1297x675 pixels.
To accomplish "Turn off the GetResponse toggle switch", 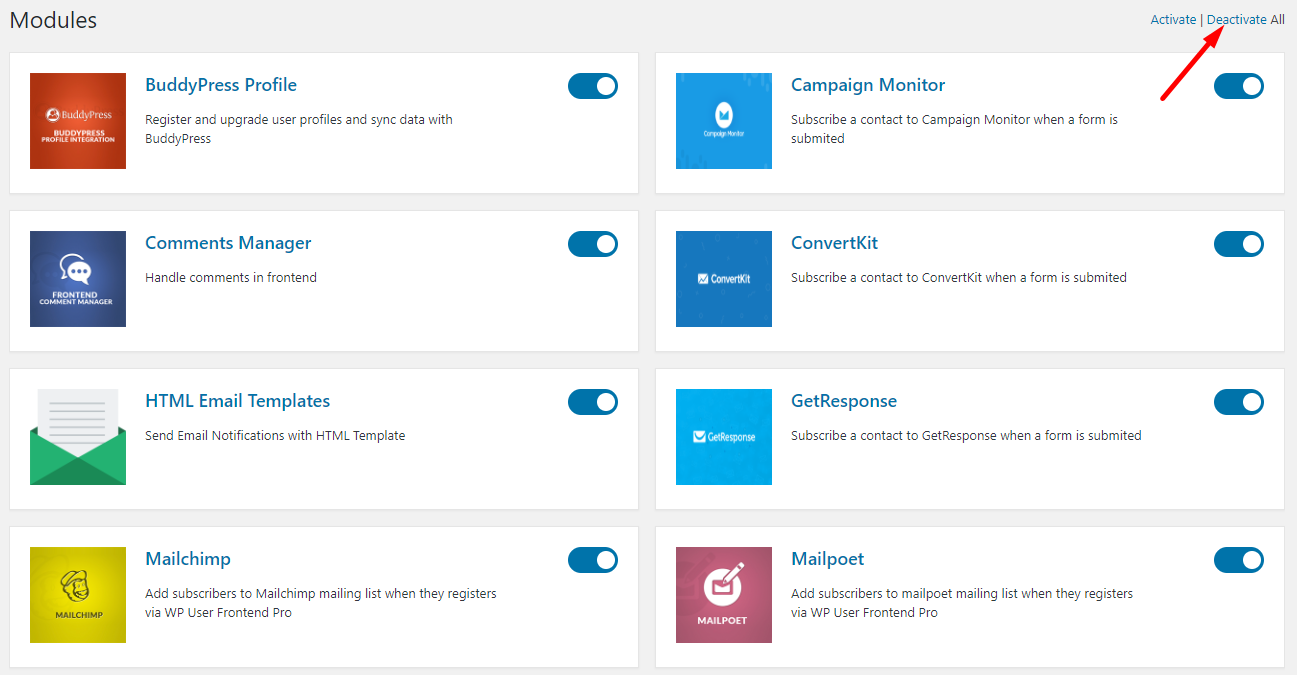I will tap(1239, 402).
